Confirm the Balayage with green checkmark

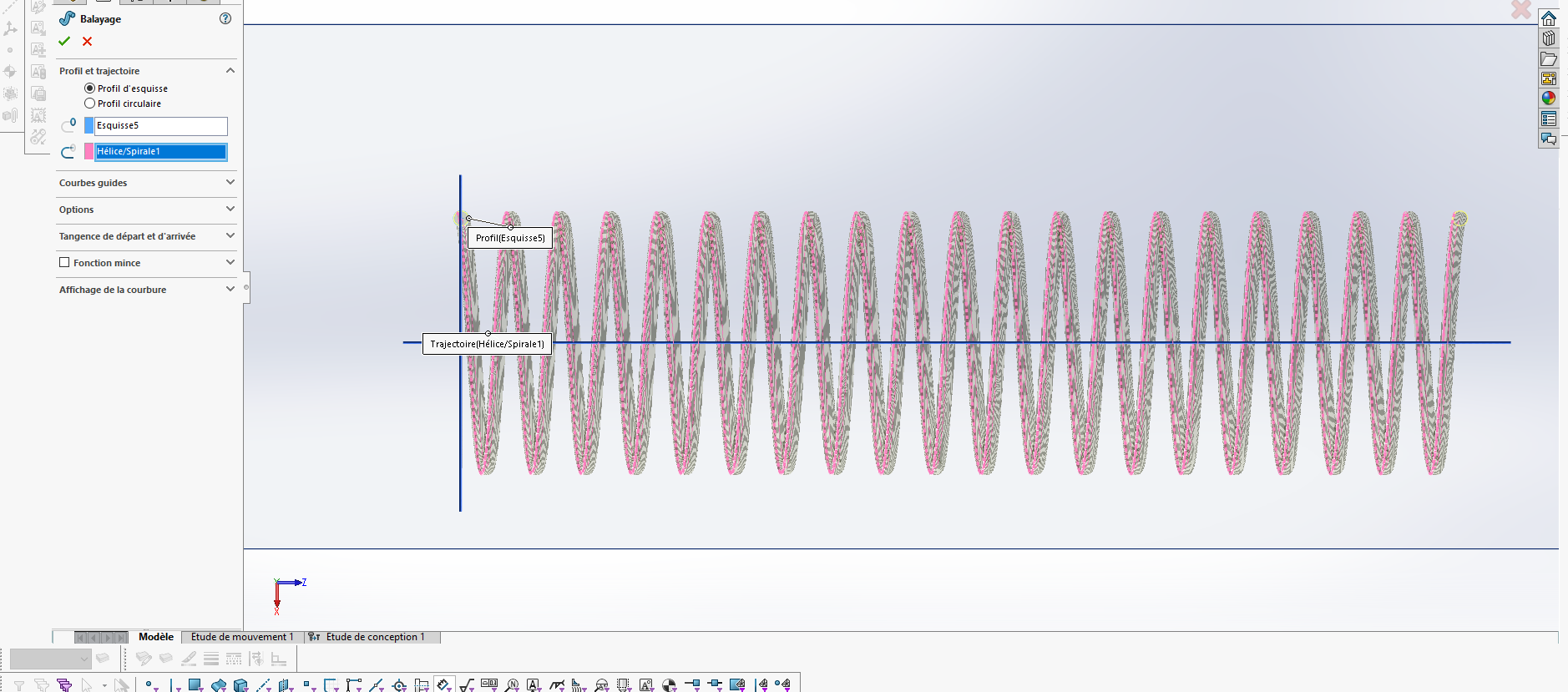tap(64, 42)
